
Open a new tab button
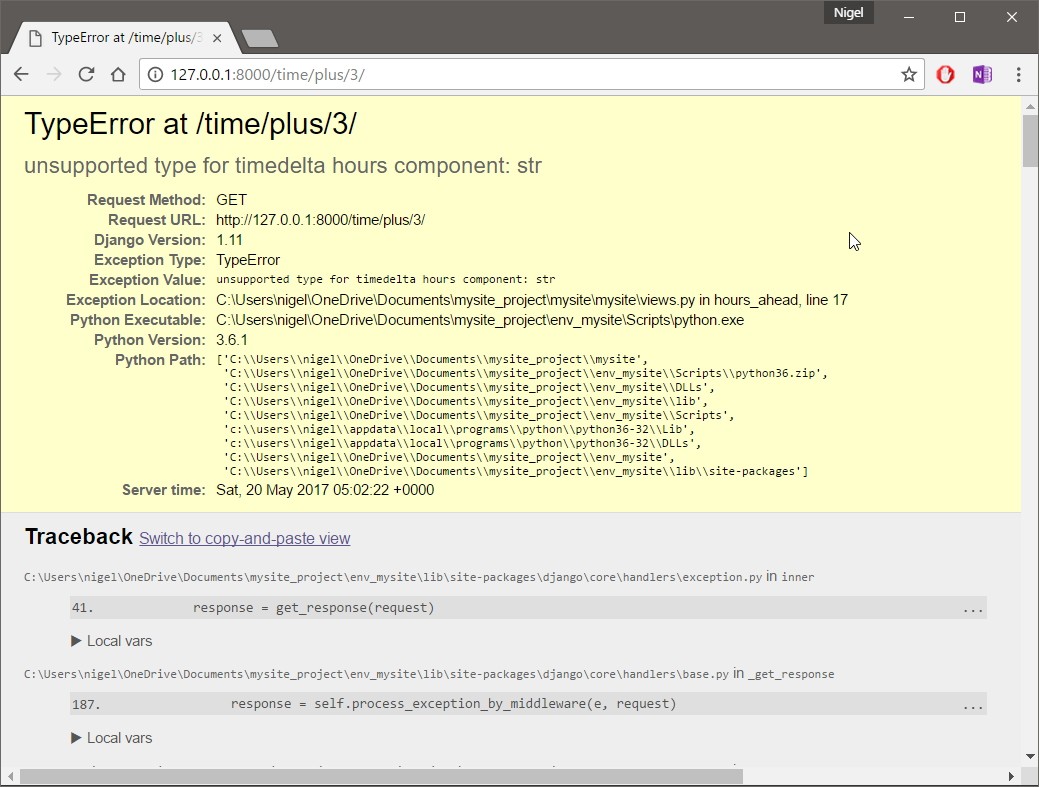(260, 39)
